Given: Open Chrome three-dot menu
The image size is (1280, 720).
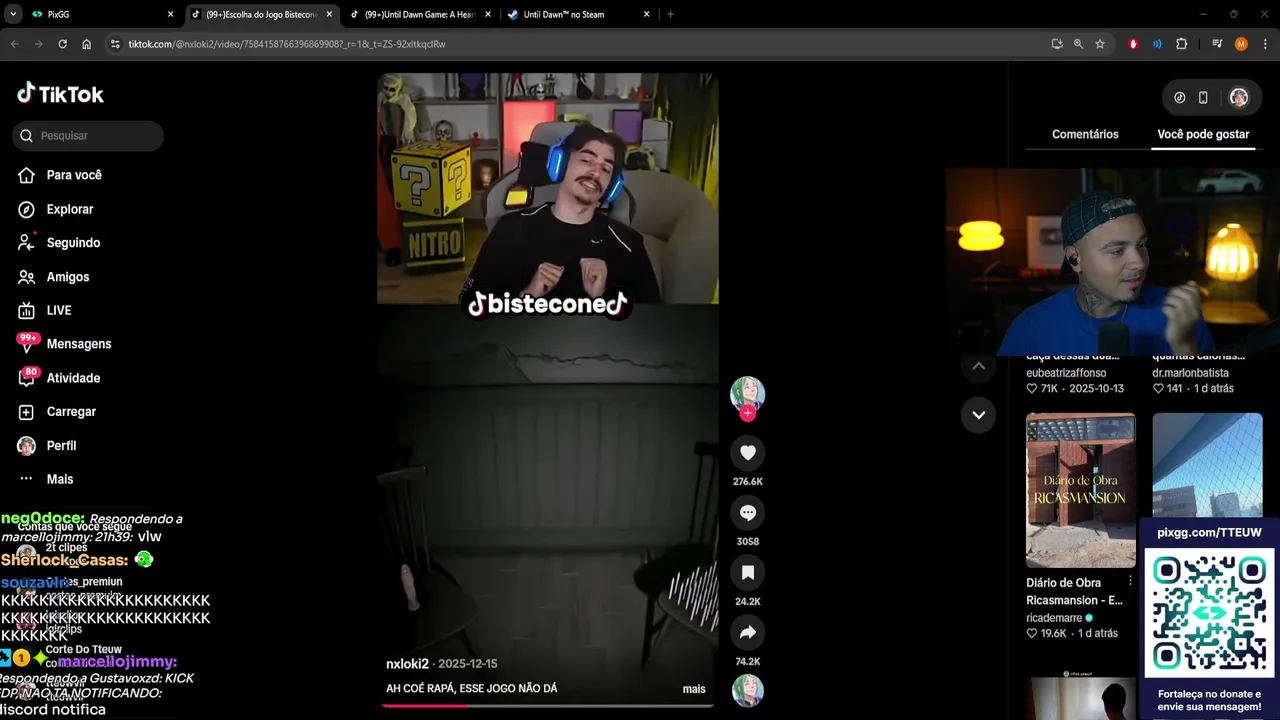Looking at the screenshot, I should (1265, 44).
